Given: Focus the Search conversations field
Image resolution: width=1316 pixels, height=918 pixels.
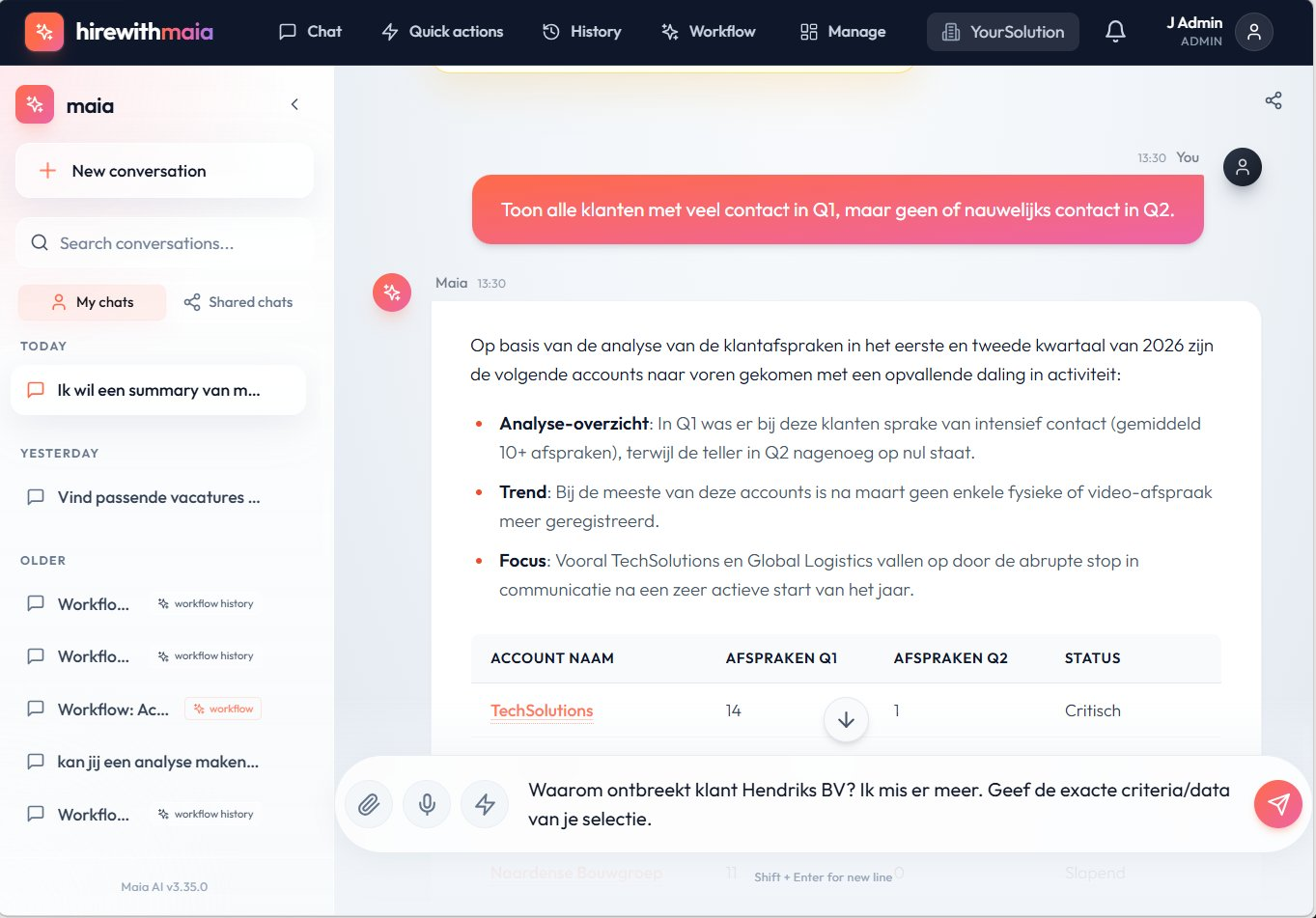Looking at the screenshot, I should point(164,243).
